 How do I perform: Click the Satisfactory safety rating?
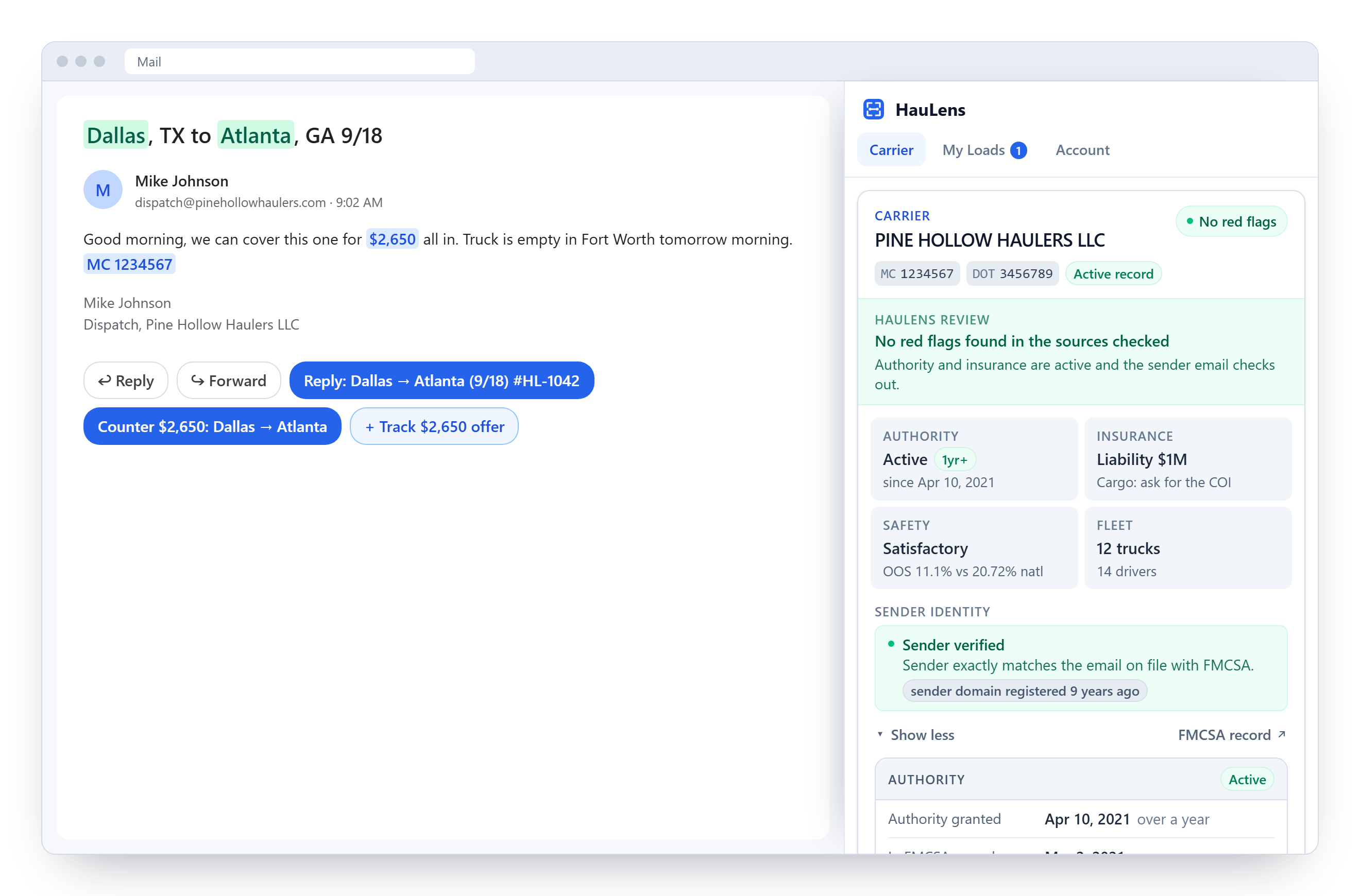[x=925, y=548]
